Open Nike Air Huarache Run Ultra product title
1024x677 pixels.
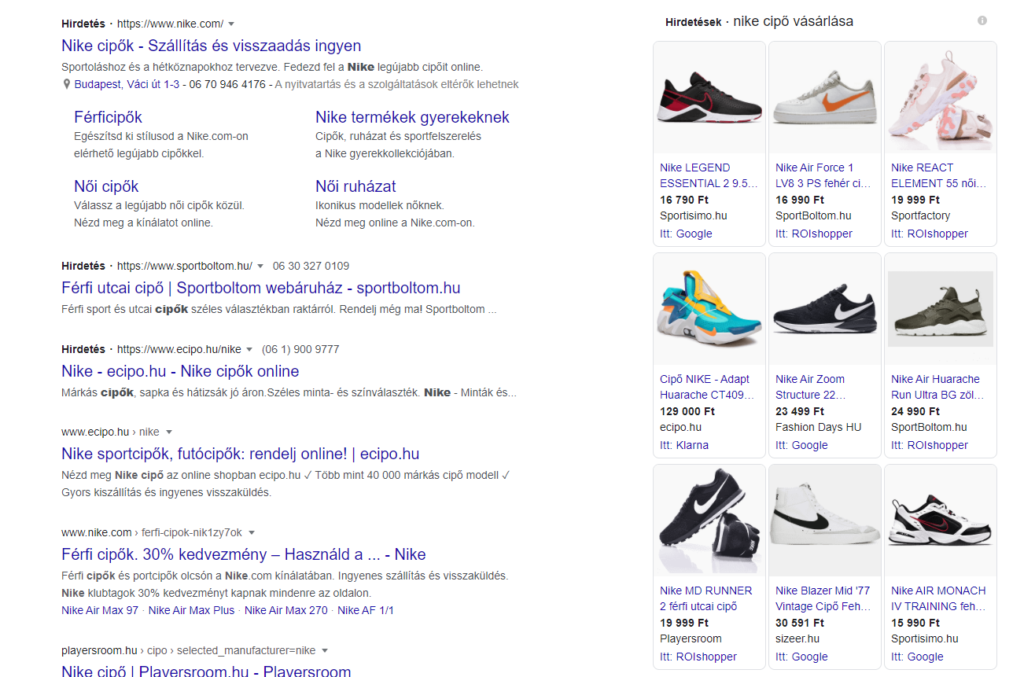(938, 387)
